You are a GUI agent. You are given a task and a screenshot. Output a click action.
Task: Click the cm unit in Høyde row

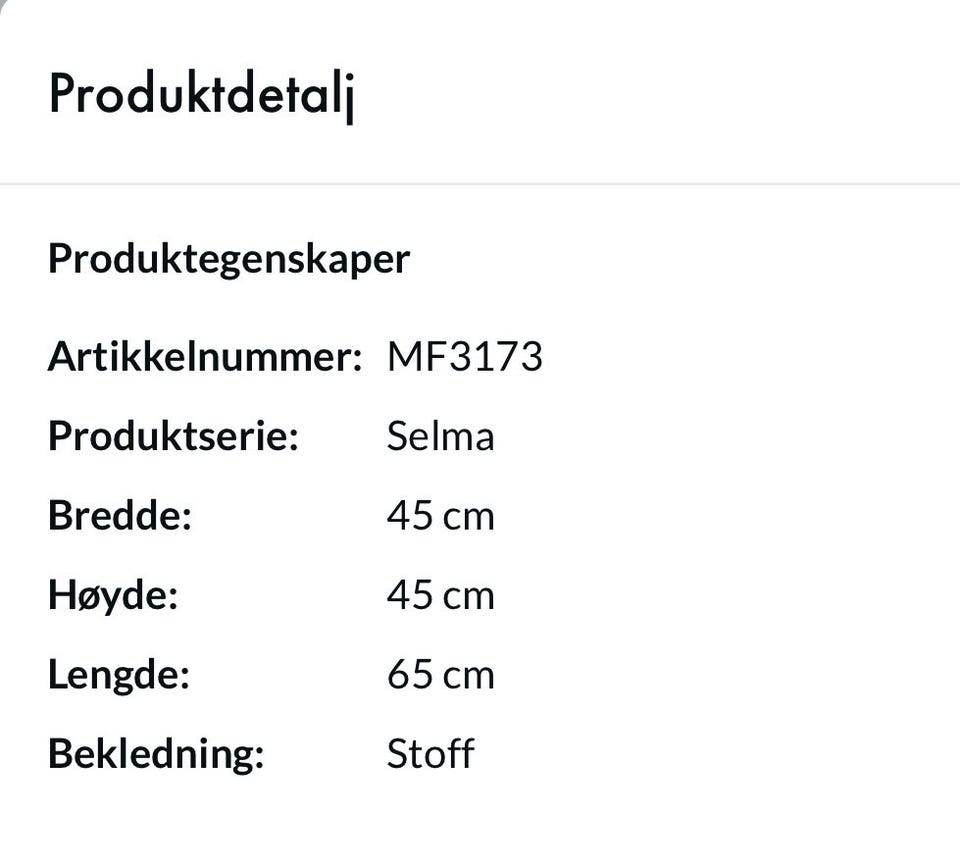point(469,597)
